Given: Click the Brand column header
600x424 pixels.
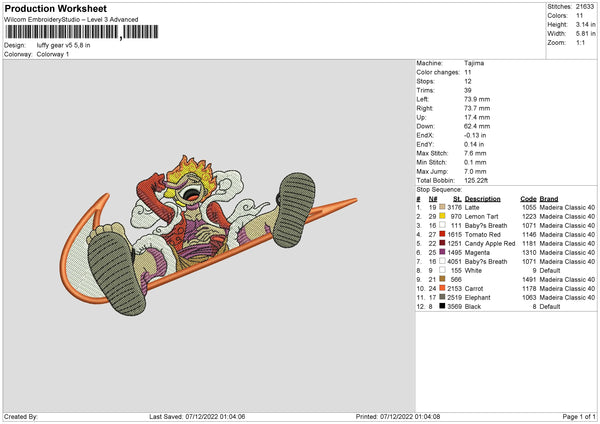Looking at the screenshot, I should click(549, 199).
